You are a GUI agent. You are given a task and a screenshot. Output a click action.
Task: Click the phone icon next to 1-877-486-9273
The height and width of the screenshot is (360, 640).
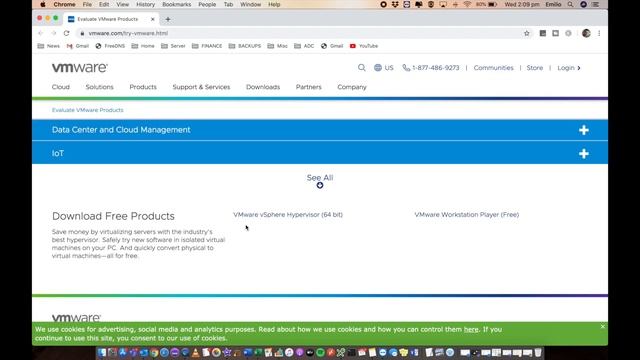coord(406,68)
